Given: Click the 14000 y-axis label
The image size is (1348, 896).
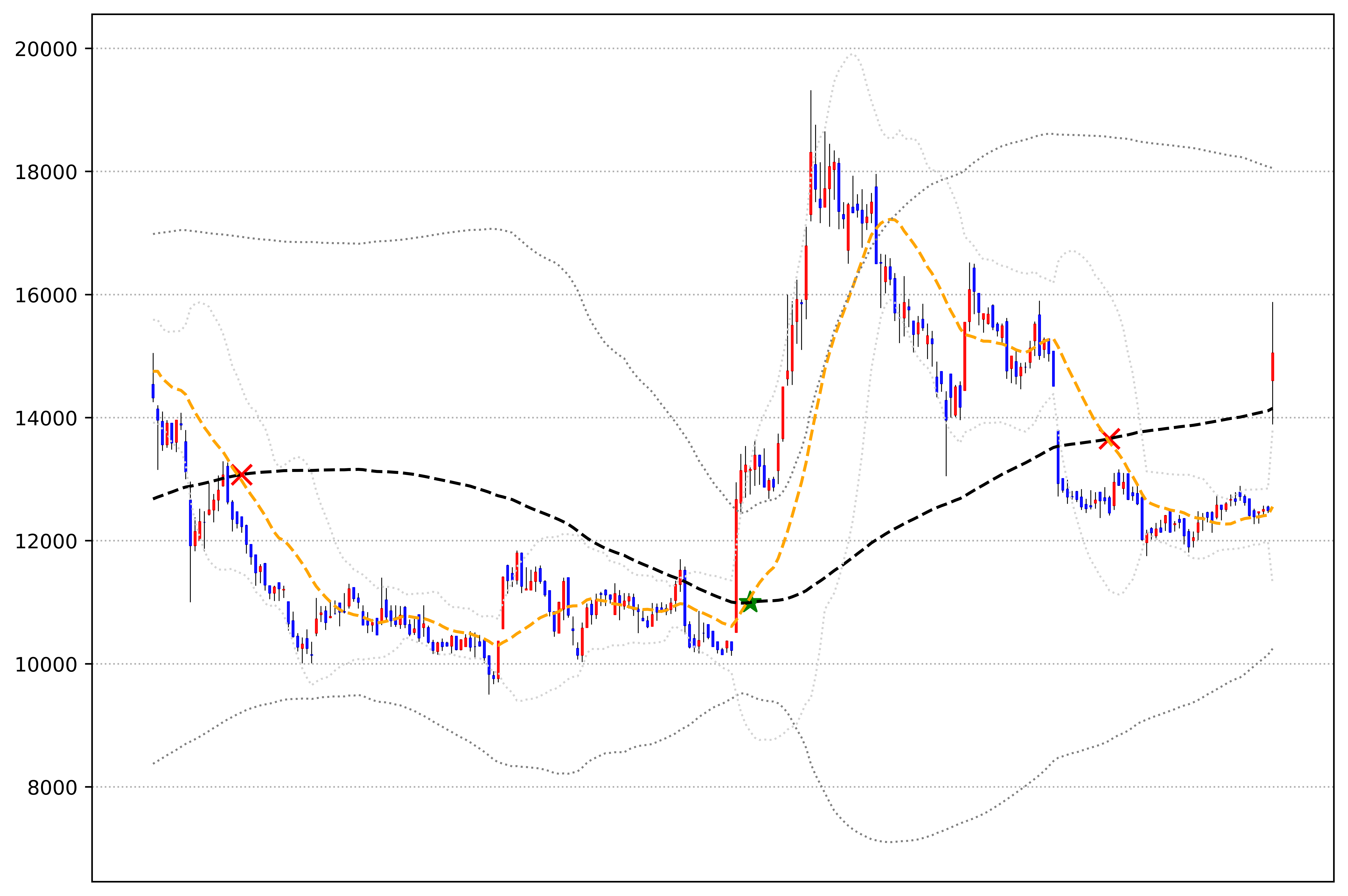Looking at the screenshot, I should click(46, 418).
